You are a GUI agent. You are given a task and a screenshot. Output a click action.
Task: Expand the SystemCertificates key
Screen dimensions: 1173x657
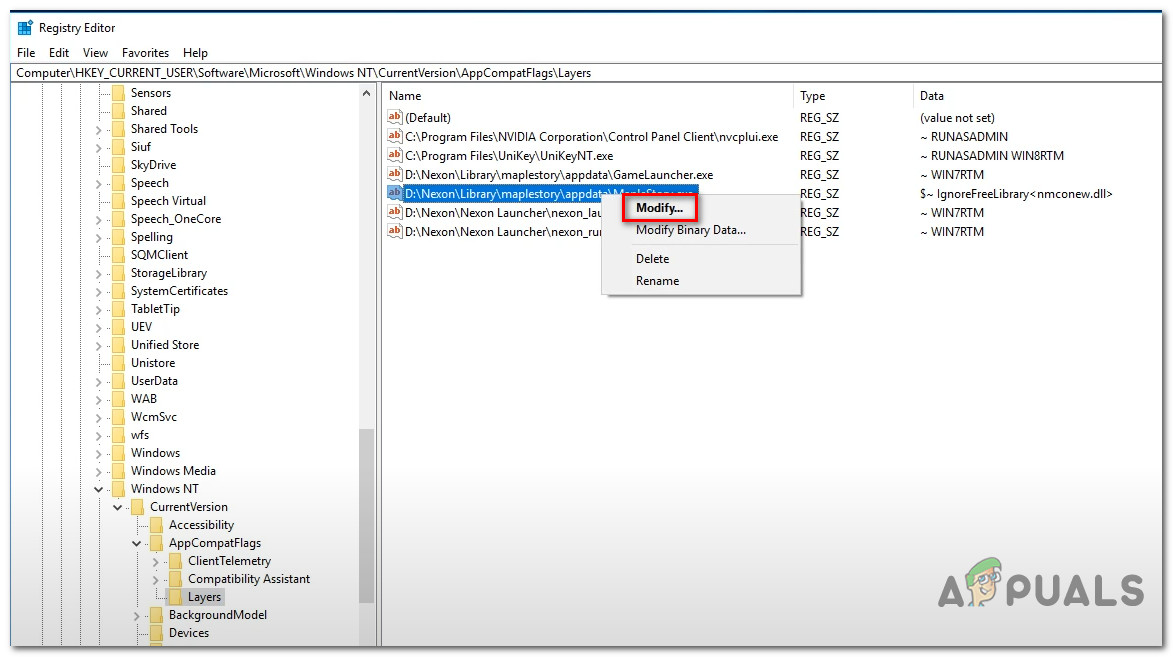99,291
